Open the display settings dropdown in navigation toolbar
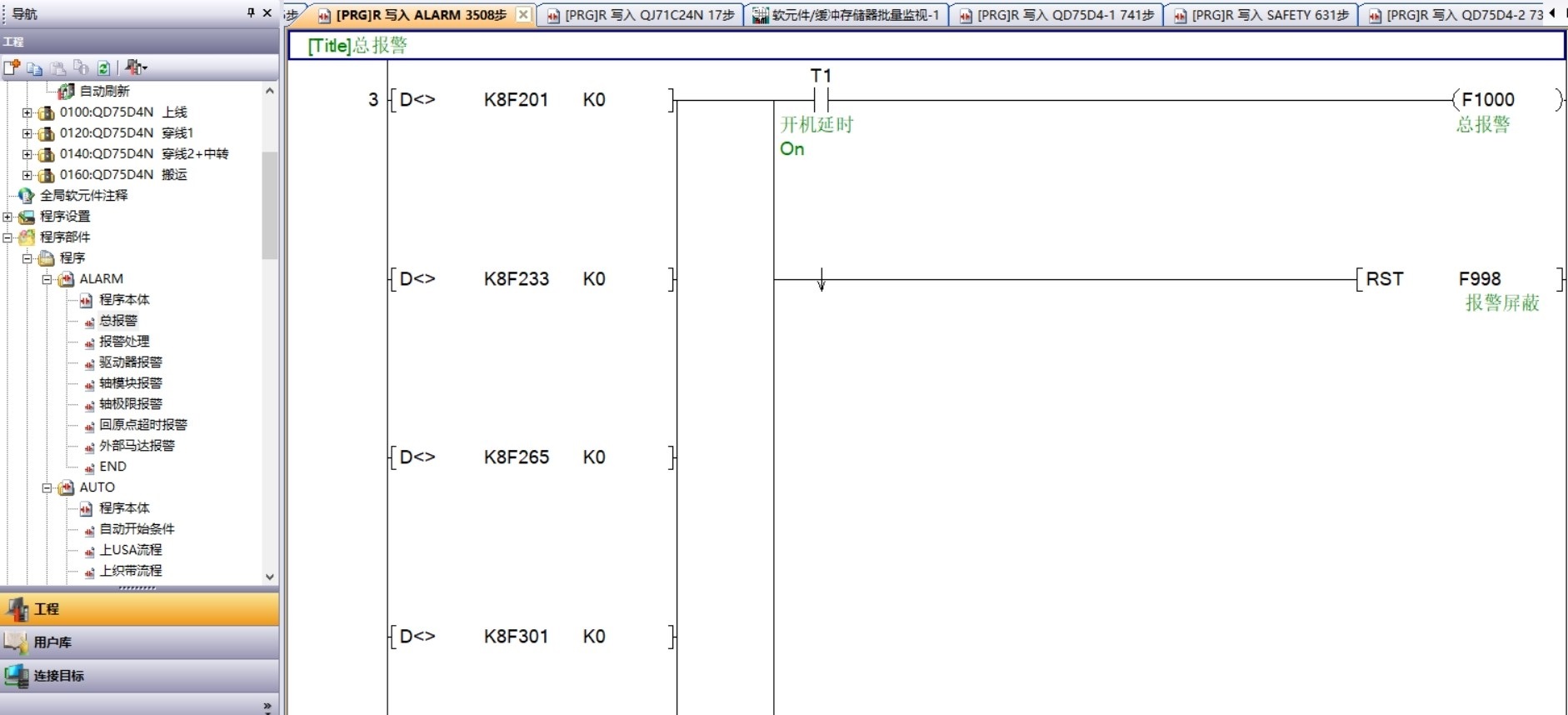 [137, 67]
